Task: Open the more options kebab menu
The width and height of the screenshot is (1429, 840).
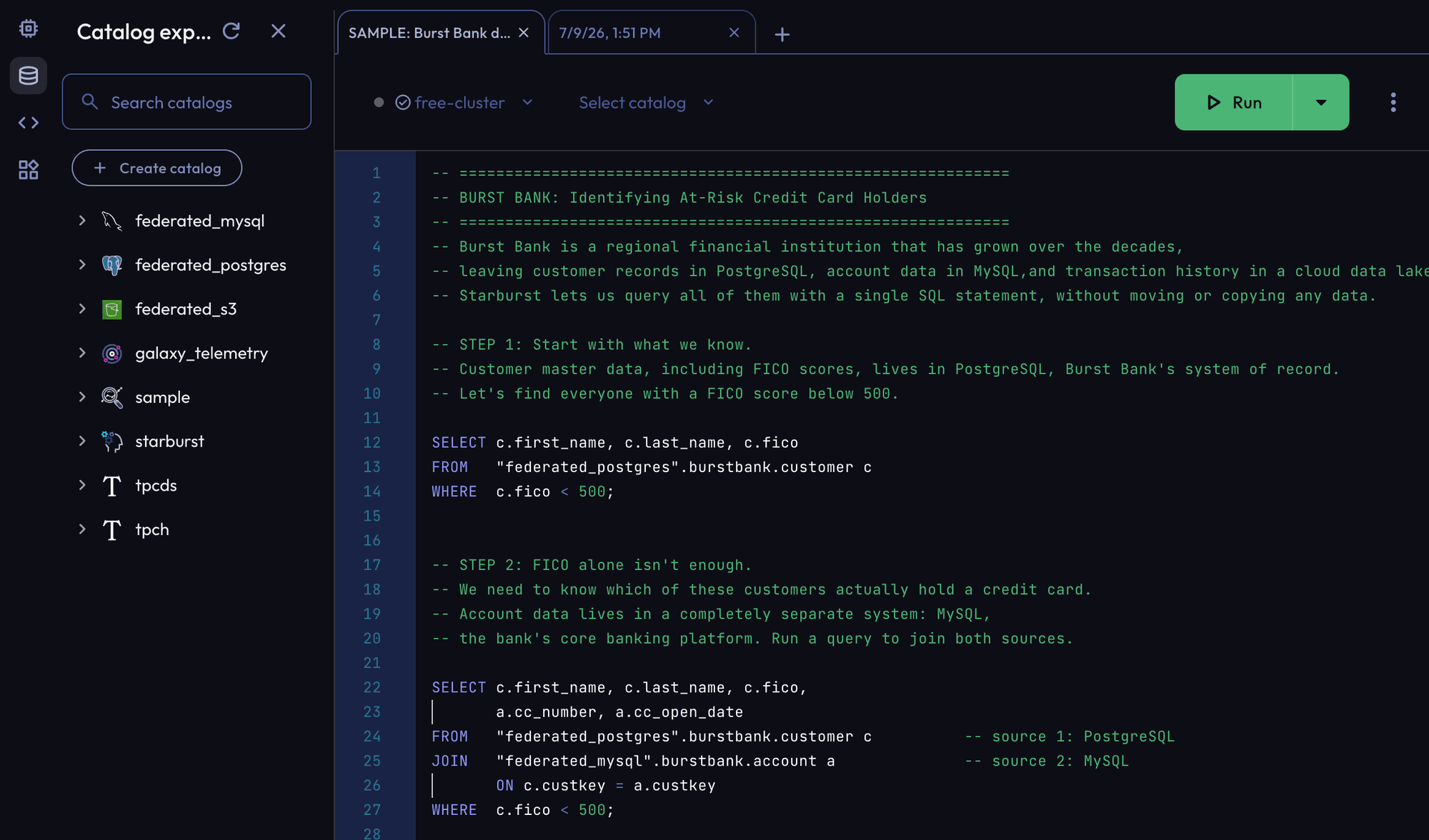Action: click(1393, 102)
